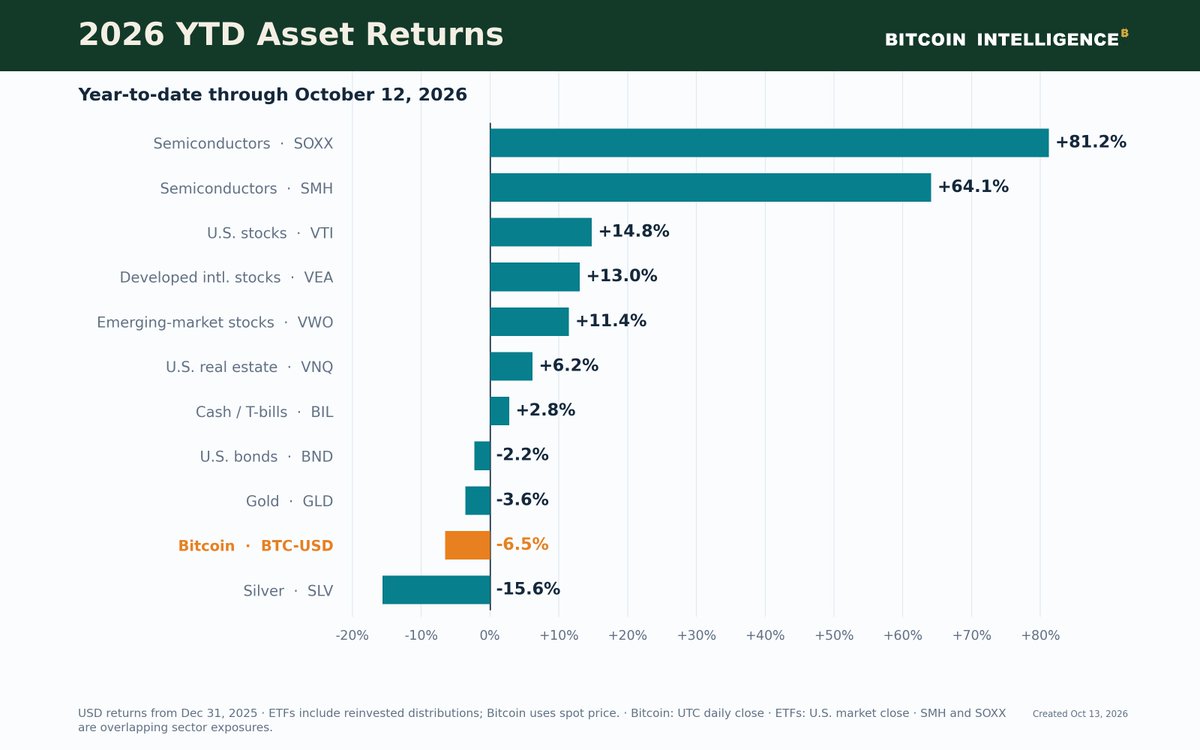Viewport: 1200px width, 750px height.
Task: Select the SOXX semiconductors bar
Action: point(769,143)
